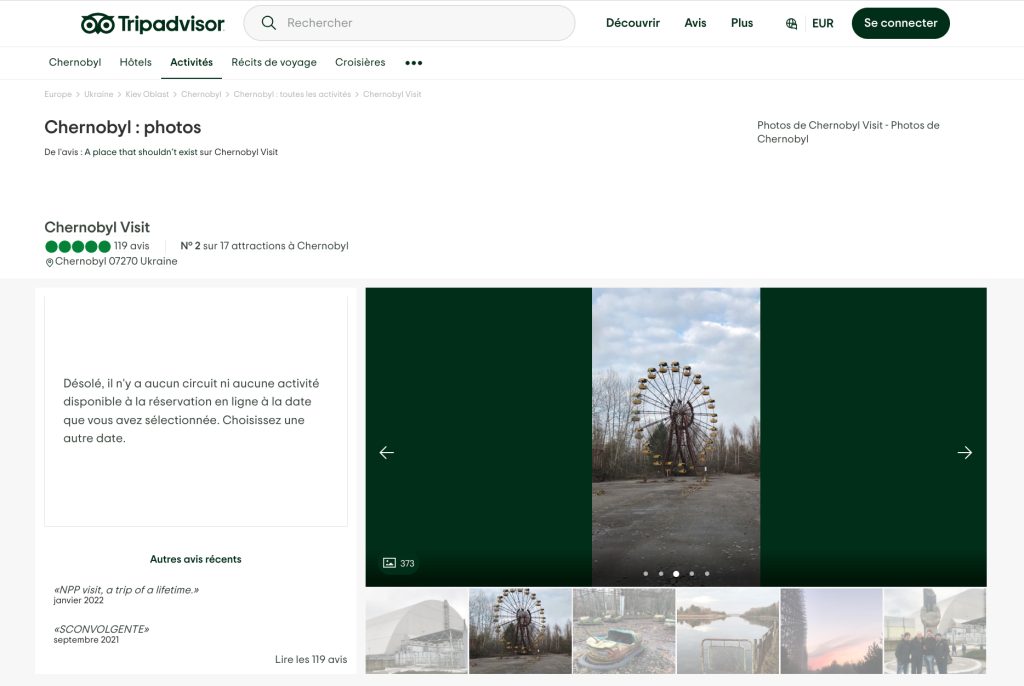Open the 373 photos gallery counter
The width and height of the screenshot is (1024, 686).
coord(399,563)
